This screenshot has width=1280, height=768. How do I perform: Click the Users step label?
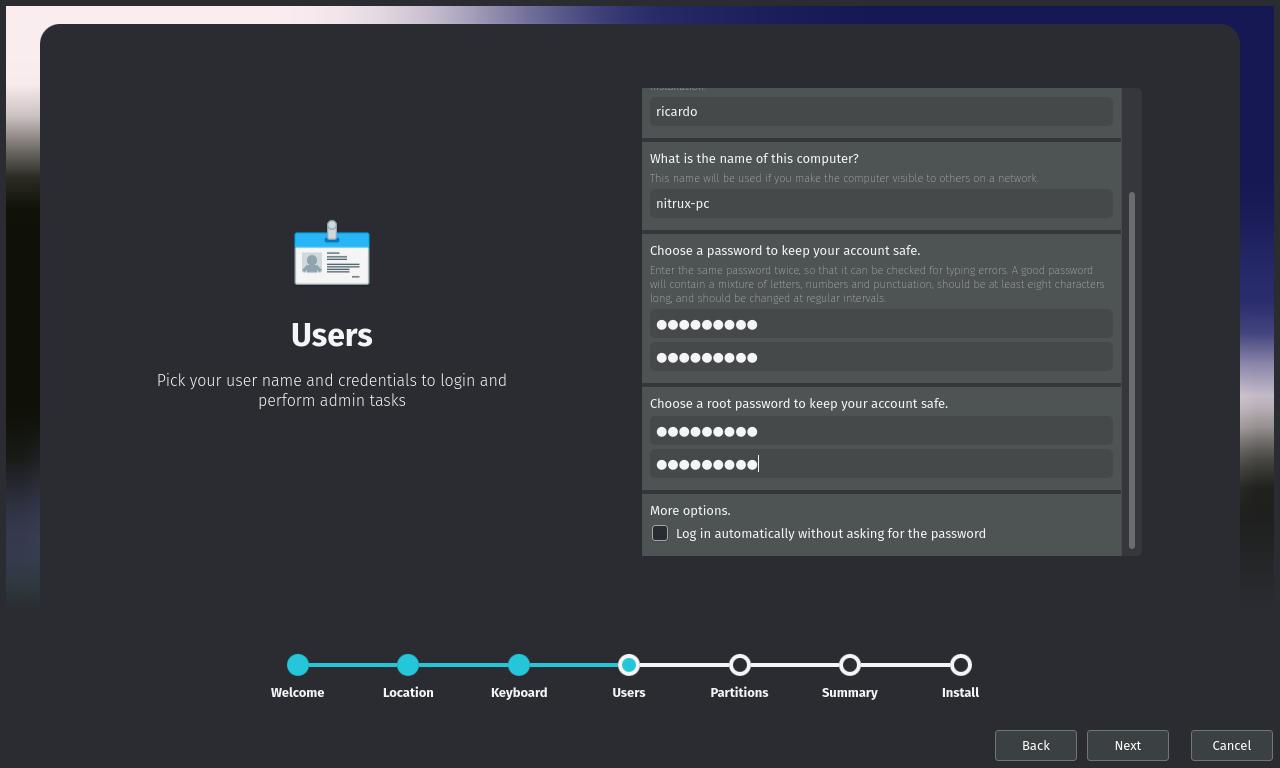(x=629, y=692)
